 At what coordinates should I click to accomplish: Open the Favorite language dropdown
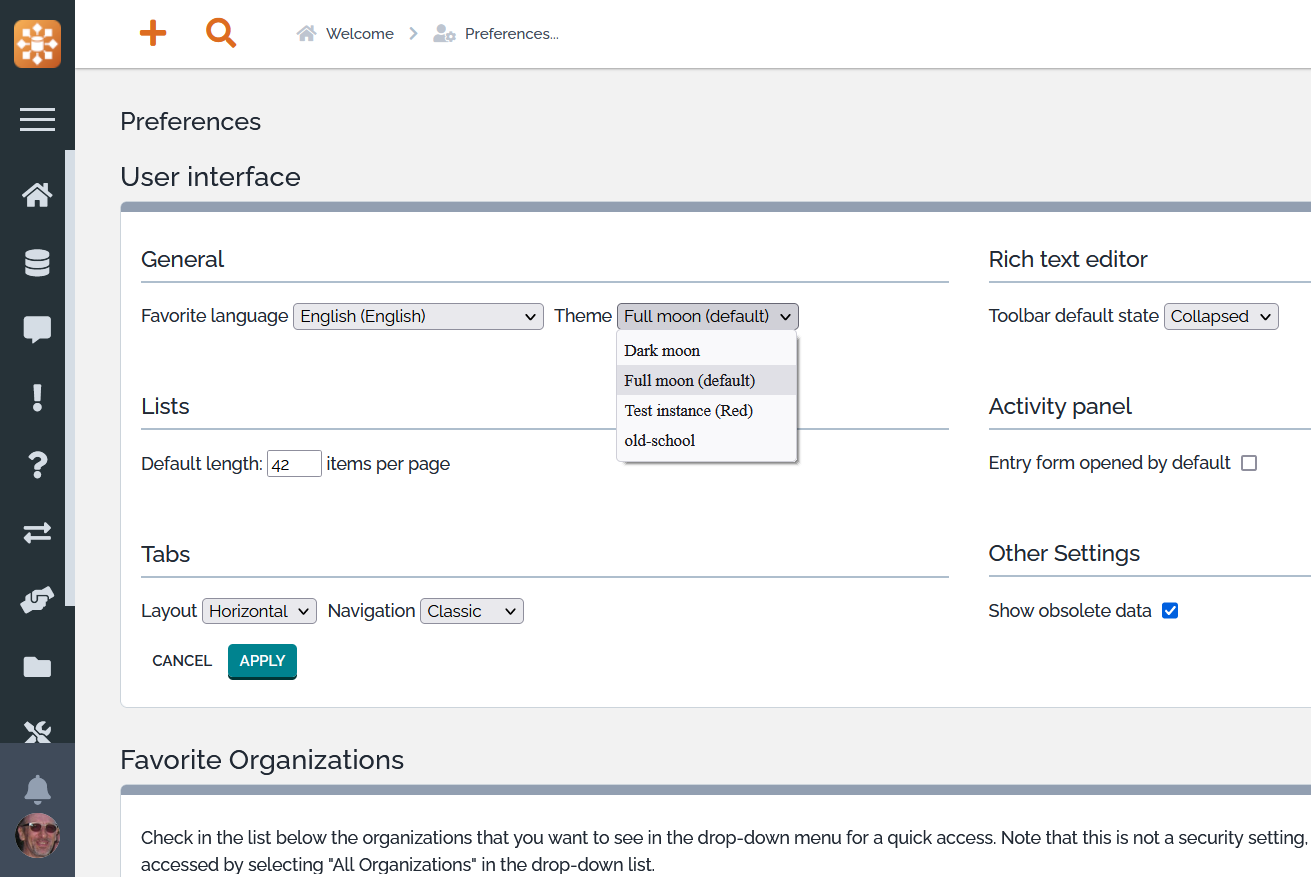pyautogui.click(x=418, y=316)
